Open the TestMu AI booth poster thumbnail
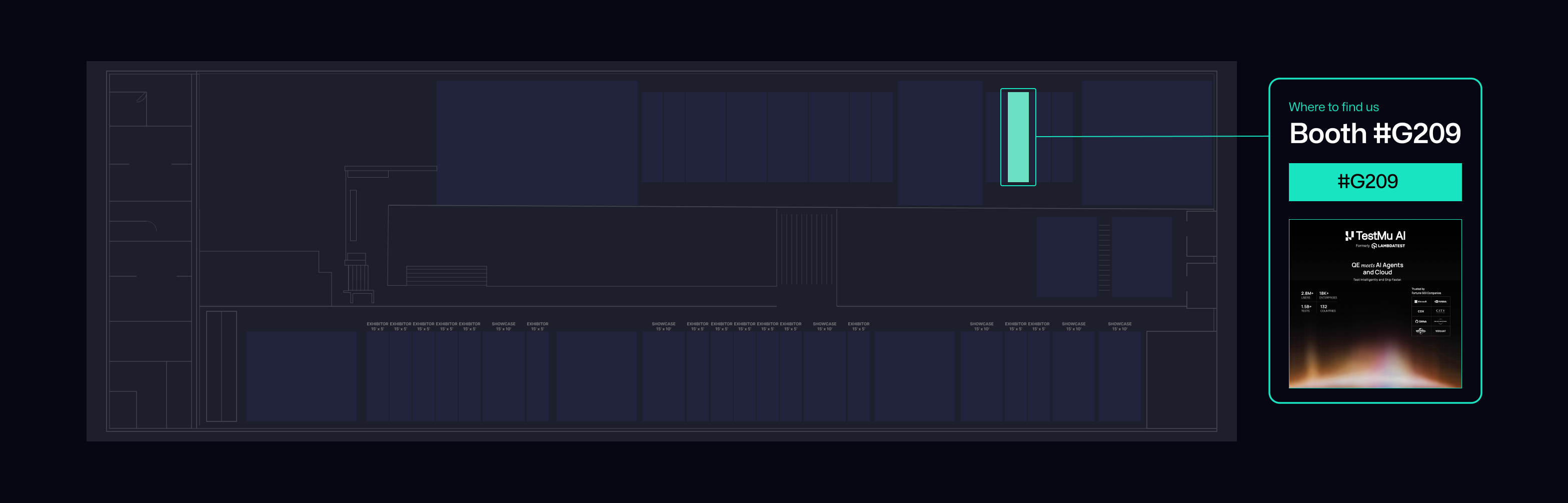 click(x=1375, y=304)
